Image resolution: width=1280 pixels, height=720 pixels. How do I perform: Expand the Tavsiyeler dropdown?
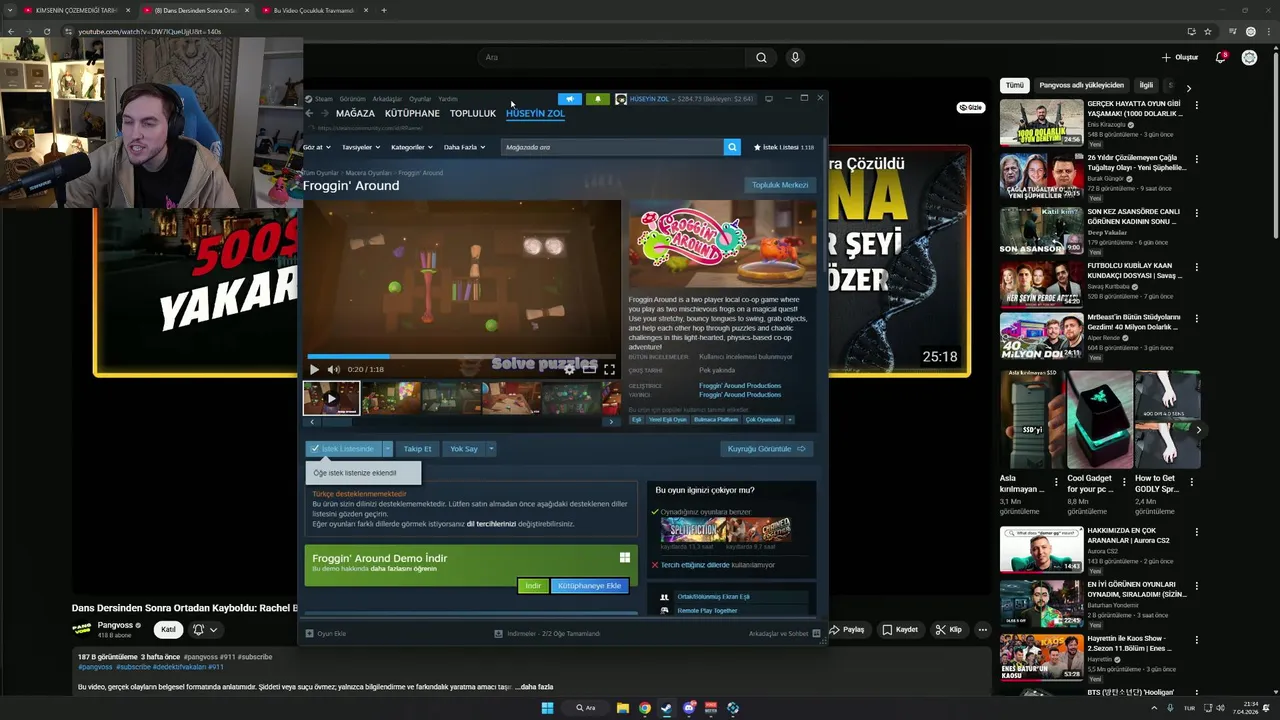coord(361,147)
